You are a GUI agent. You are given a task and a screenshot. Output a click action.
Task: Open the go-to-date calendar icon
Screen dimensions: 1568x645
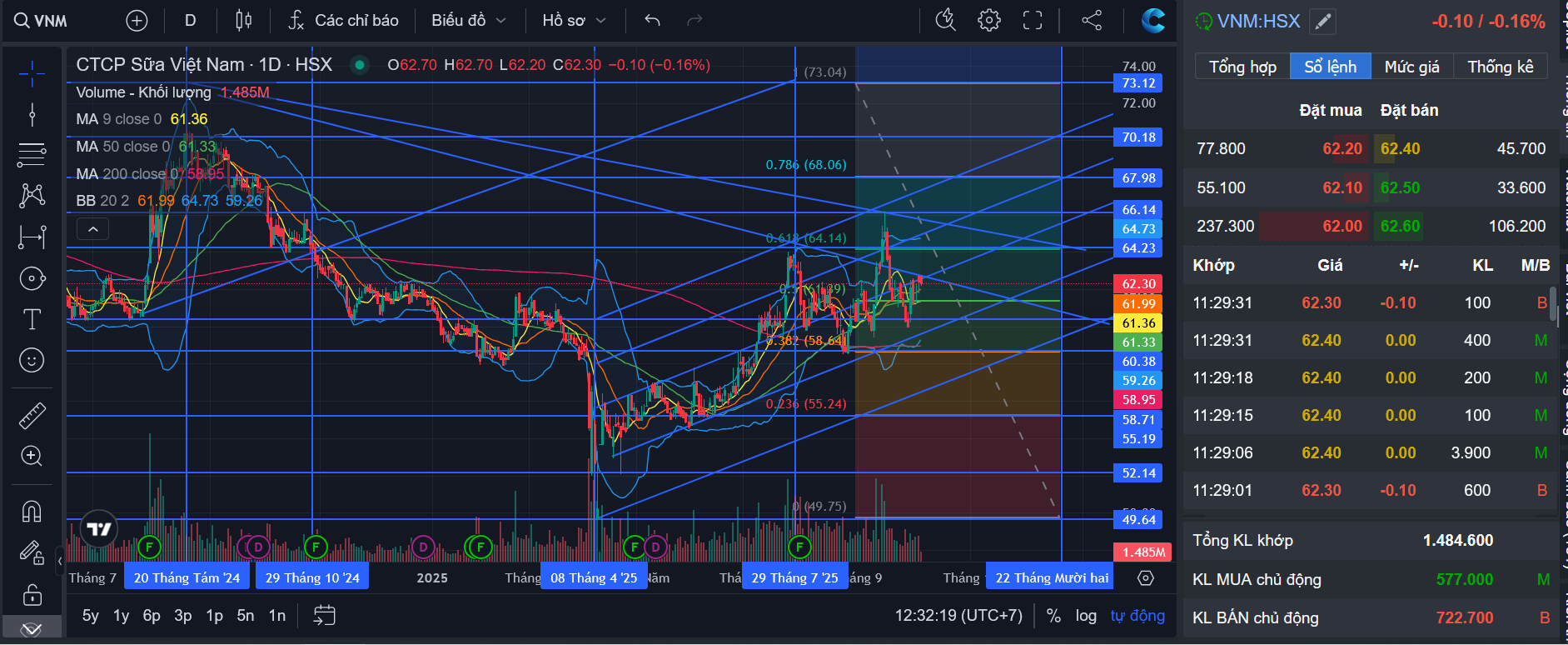324,616
